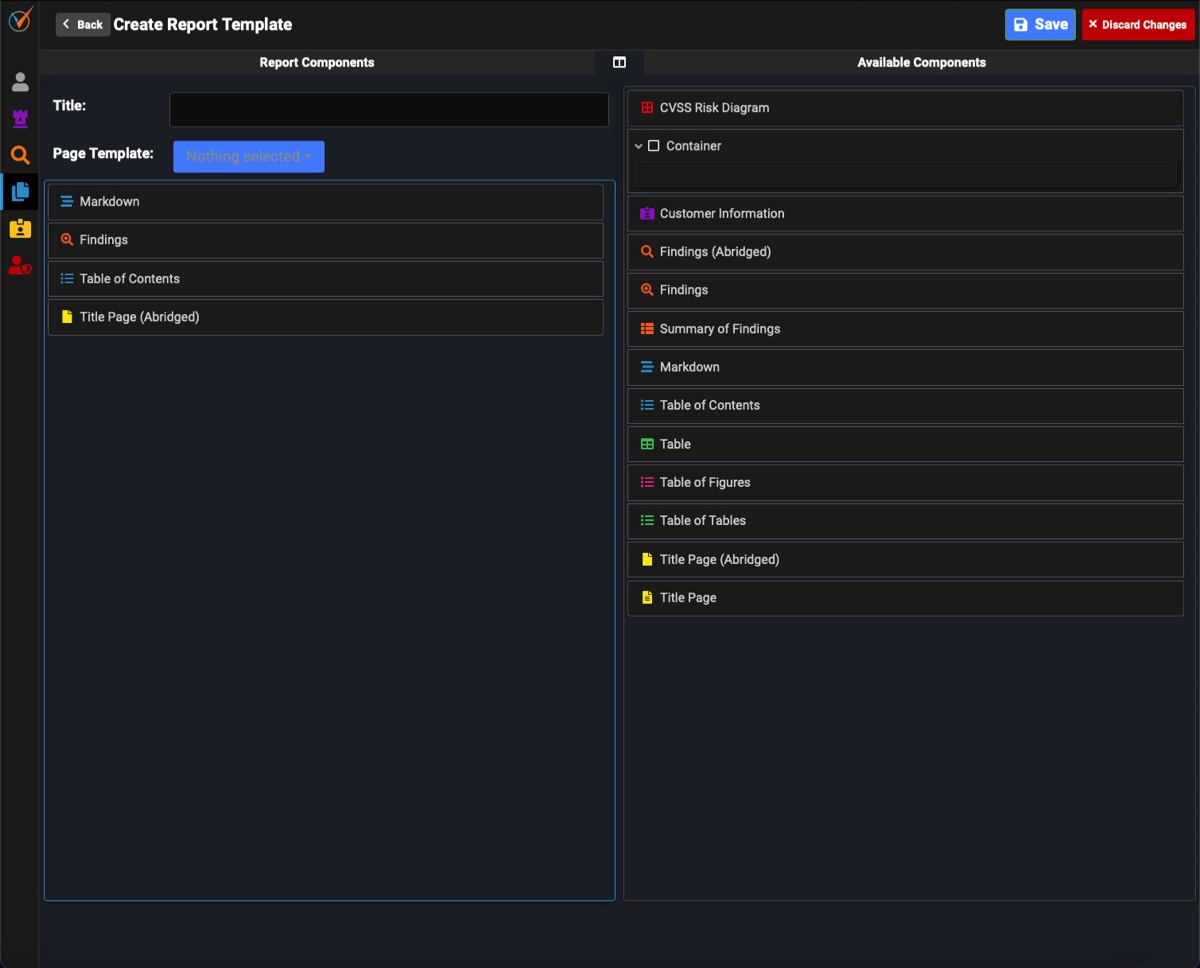Click Table of Contents icon in Available Components
Viewport: 1200px width, 968px height.
point(647,405)
